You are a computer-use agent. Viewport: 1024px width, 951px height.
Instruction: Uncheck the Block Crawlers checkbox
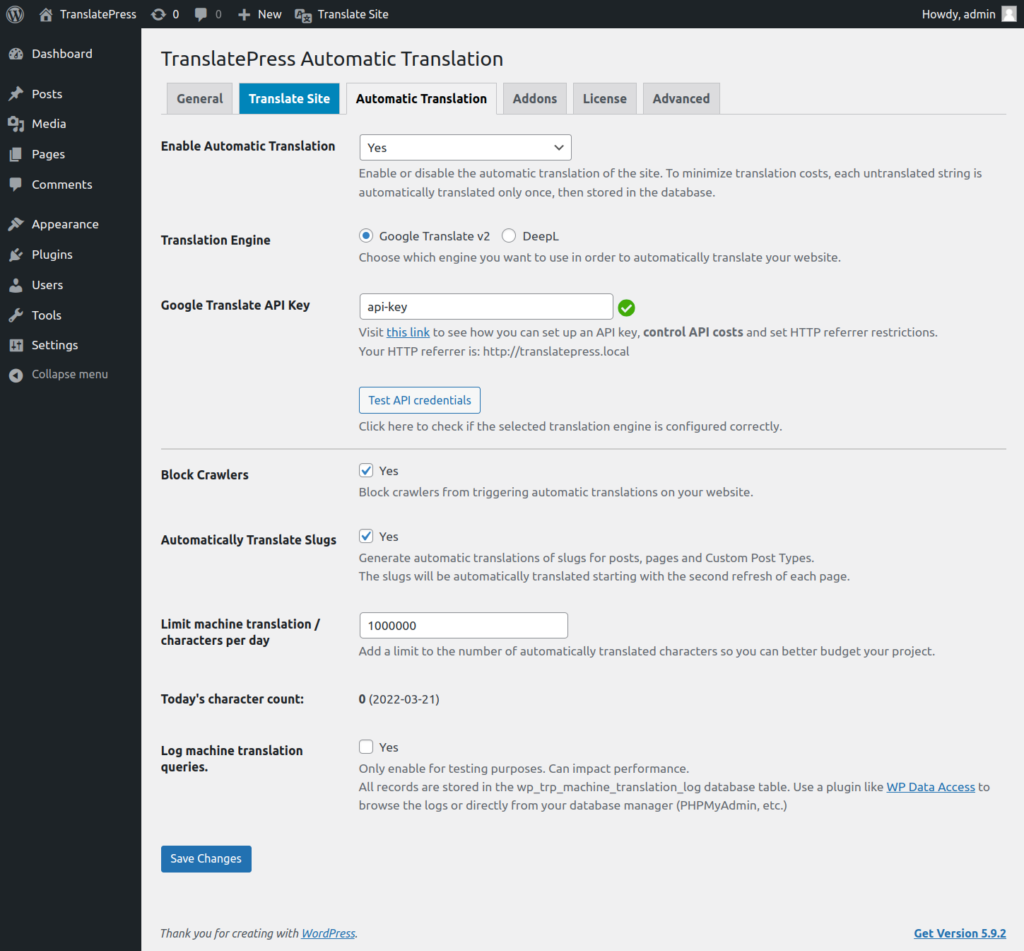point(366,471)
